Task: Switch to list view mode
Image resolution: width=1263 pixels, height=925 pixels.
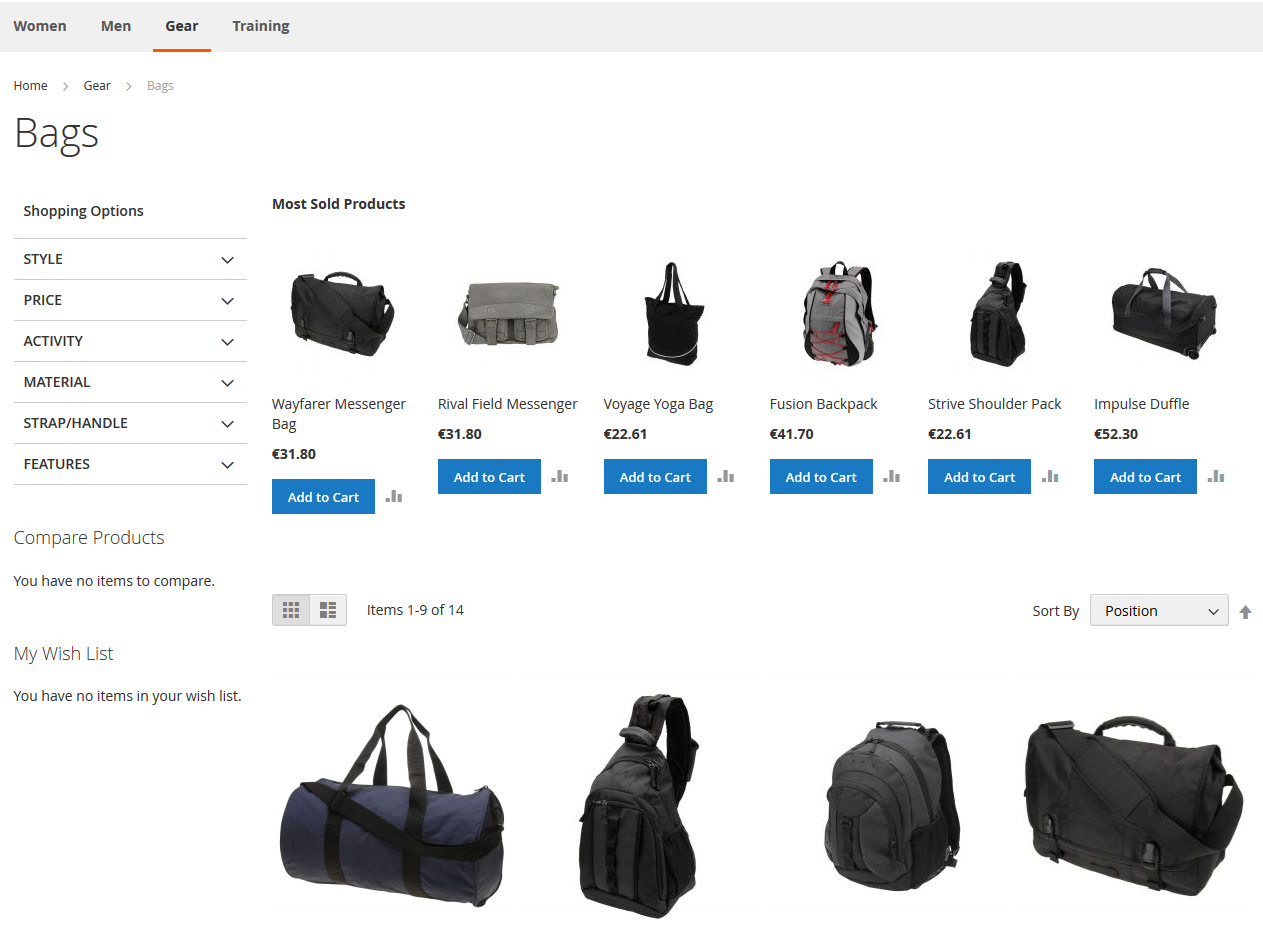Action: [x=328, y=610]
